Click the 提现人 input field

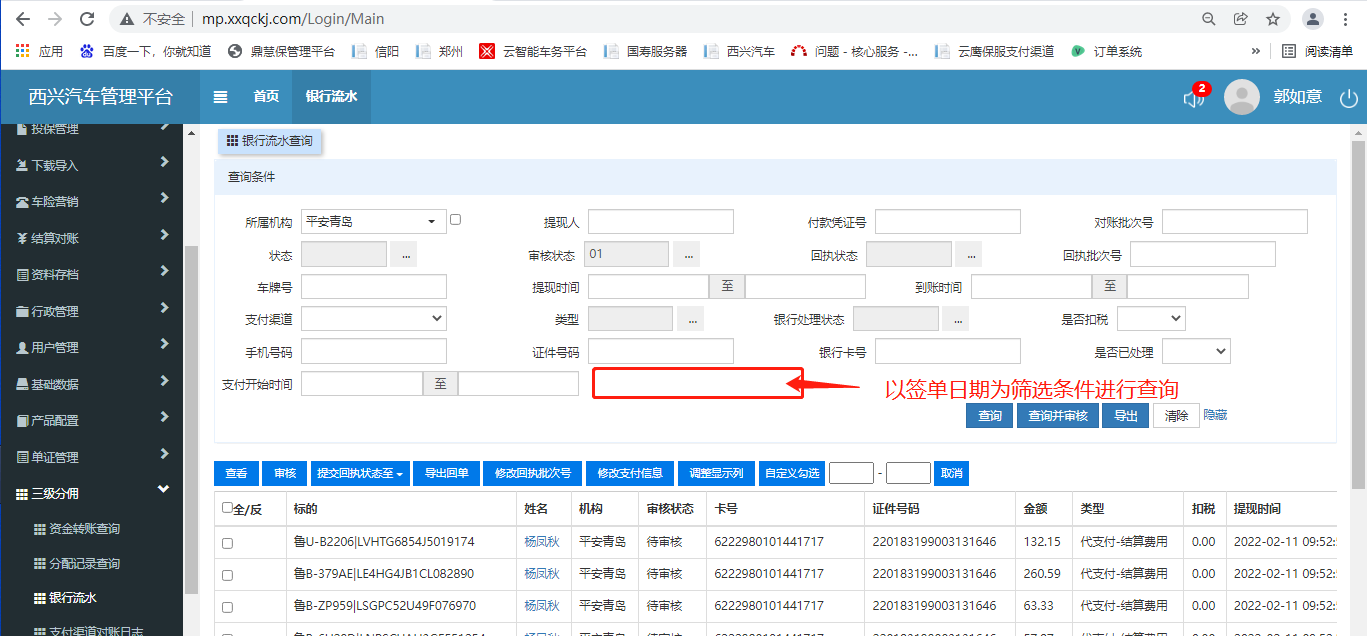click(x=661, y=221)
